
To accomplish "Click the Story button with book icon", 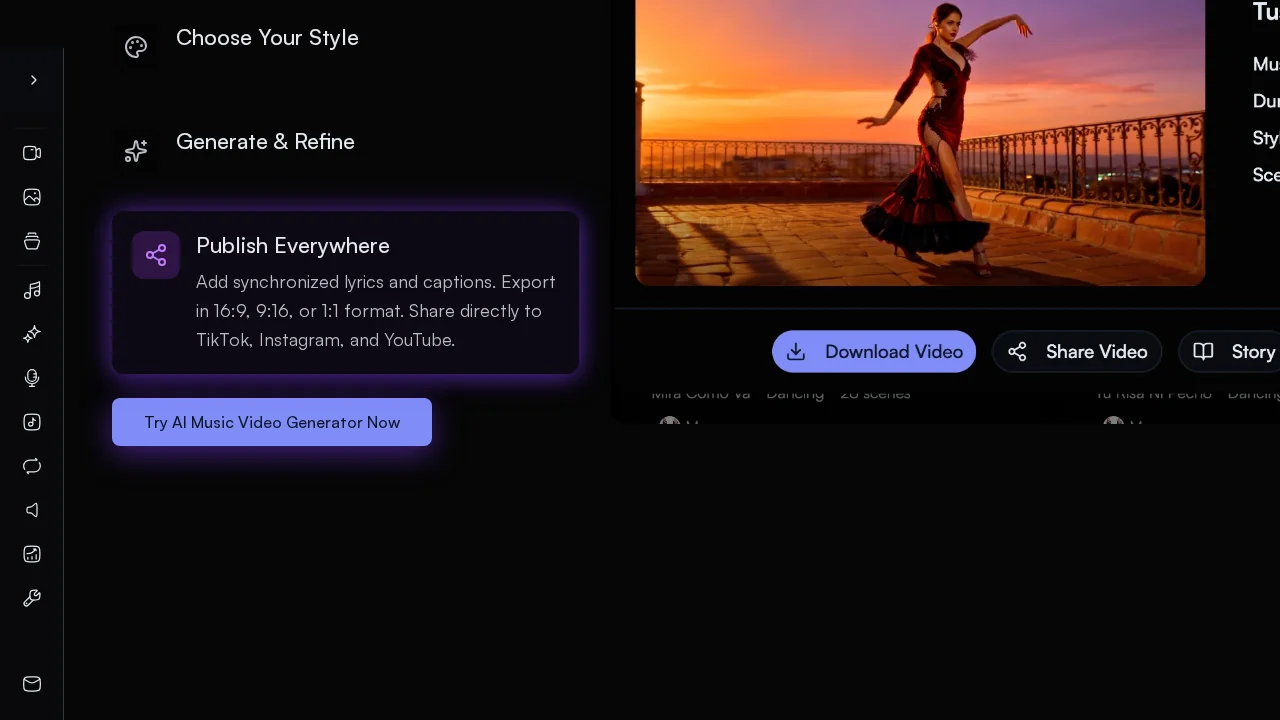I will pos(1240,351).
